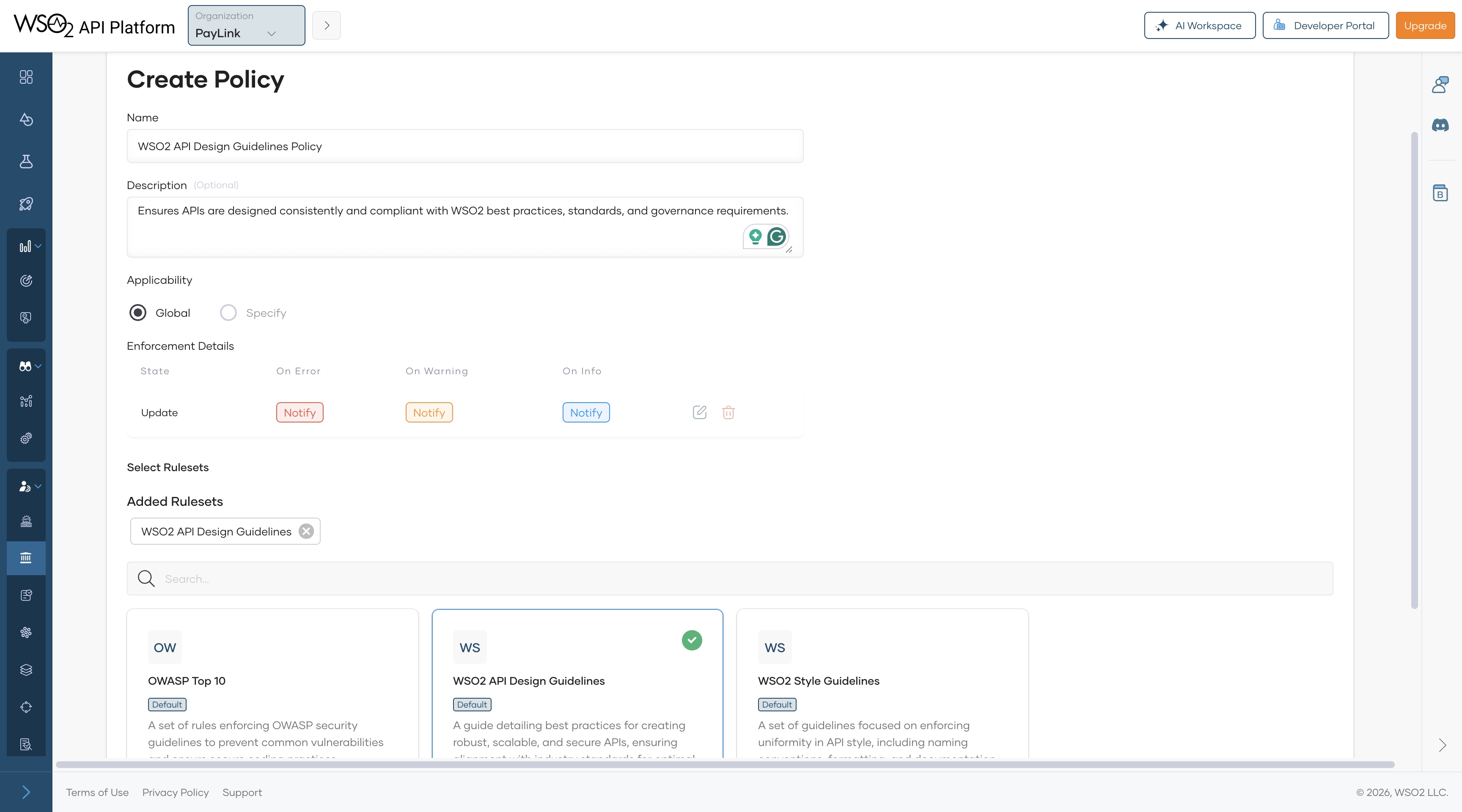The image size is (1462, 812).
Task: Expand the sidebar using the bottom chevron
Action: click(x=26, y=792)
